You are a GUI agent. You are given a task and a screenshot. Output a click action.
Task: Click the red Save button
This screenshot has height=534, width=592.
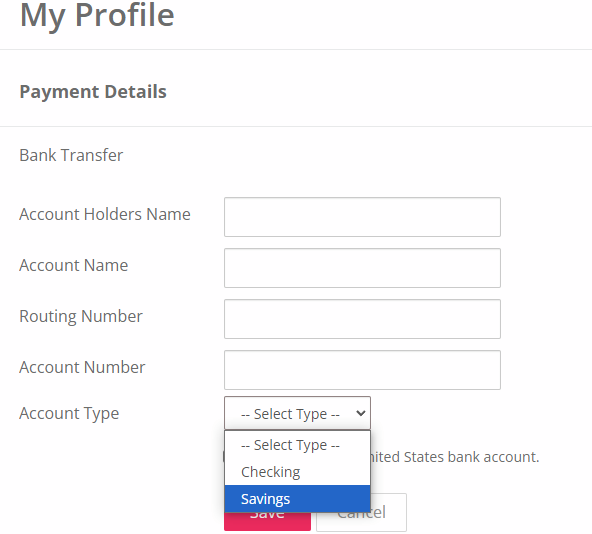pos(267,522)
